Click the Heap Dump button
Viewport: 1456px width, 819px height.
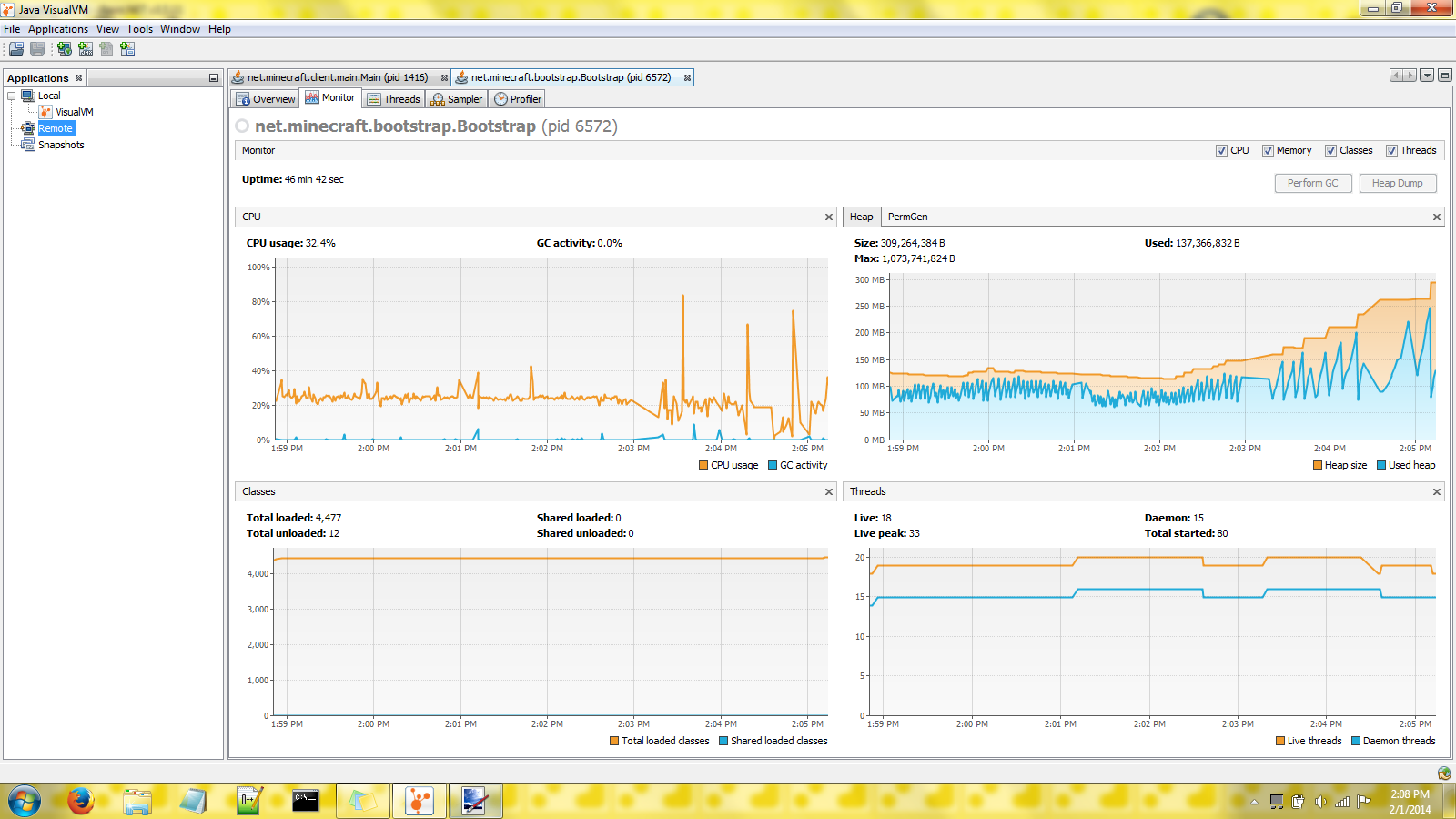coord(1397,183)
